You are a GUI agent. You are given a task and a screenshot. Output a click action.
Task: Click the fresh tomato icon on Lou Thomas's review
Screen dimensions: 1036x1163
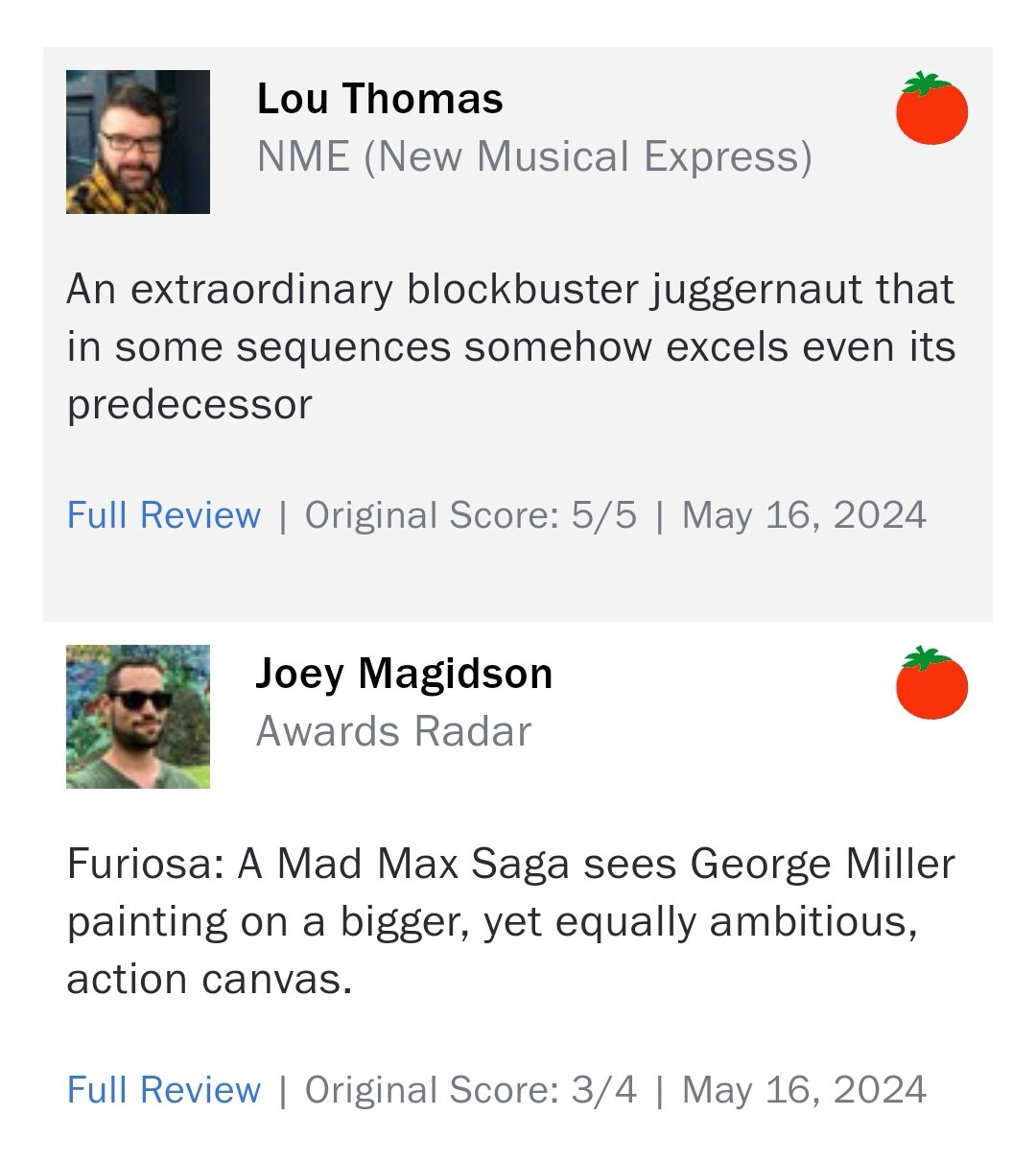[931, 108]
